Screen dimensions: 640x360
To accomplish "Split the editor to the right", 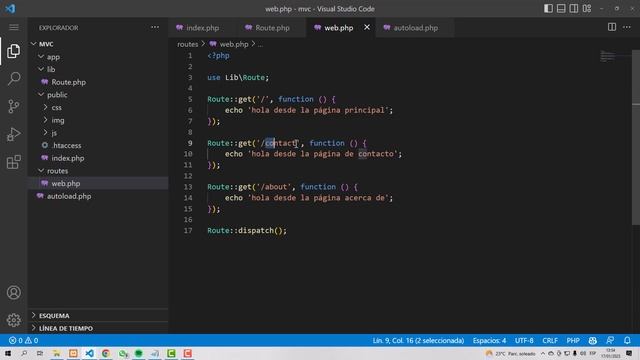I will (612, 27).
